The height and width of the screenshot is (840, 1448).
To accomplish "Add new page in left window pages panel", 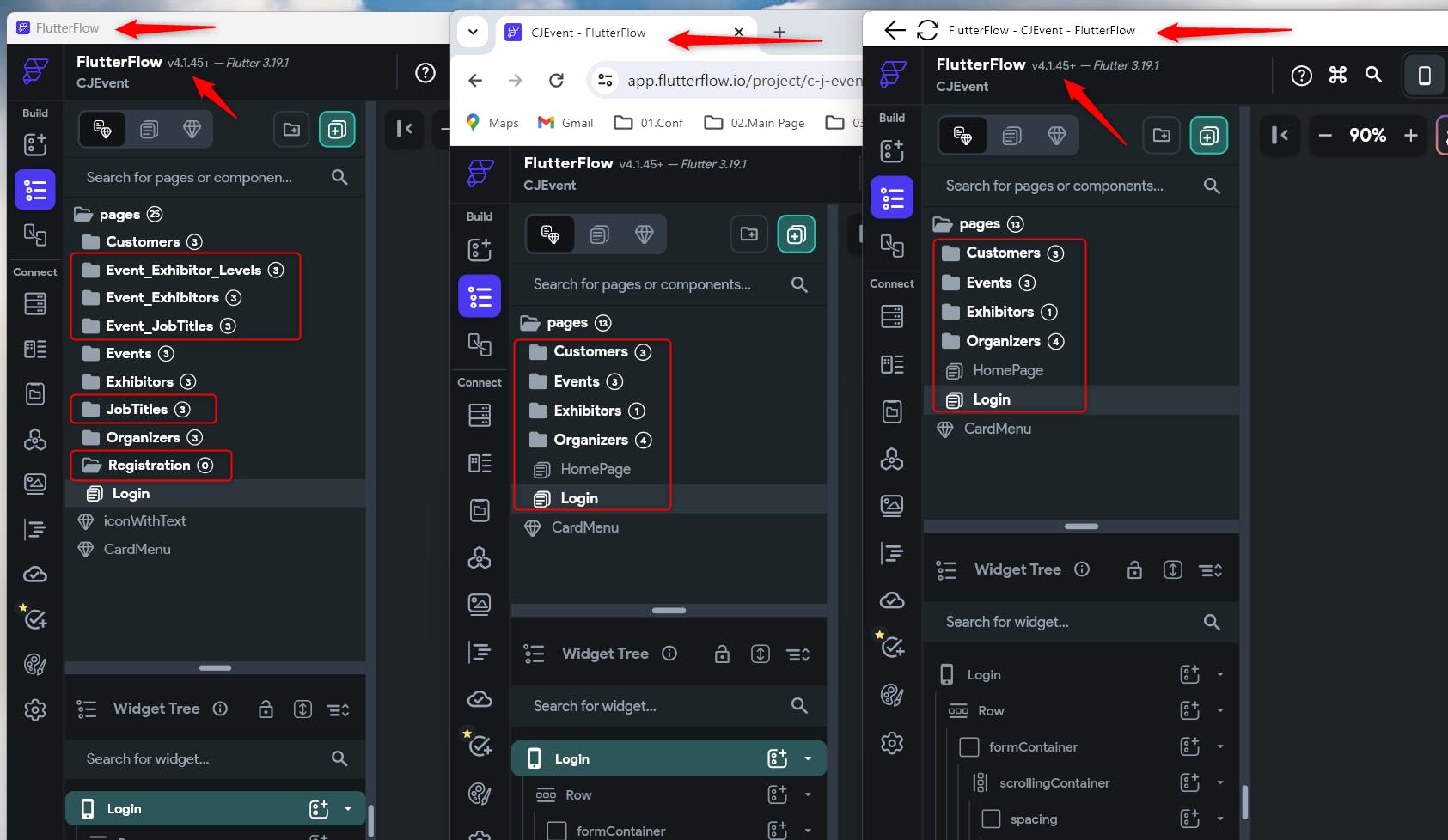I will coord(338,130).
